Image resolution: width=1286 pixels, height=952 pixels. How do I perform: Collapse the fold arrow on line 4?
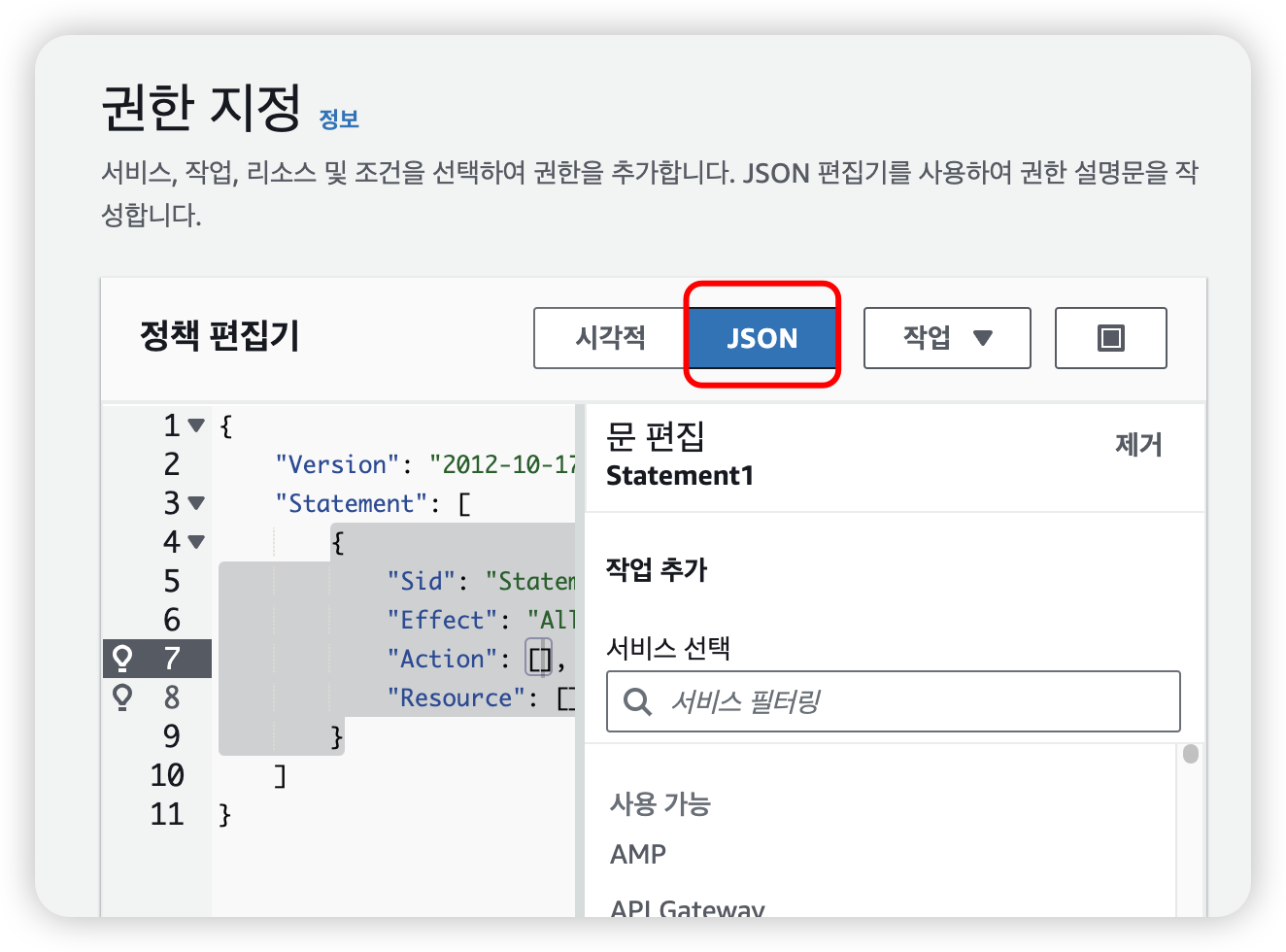[x=196, y=542]
